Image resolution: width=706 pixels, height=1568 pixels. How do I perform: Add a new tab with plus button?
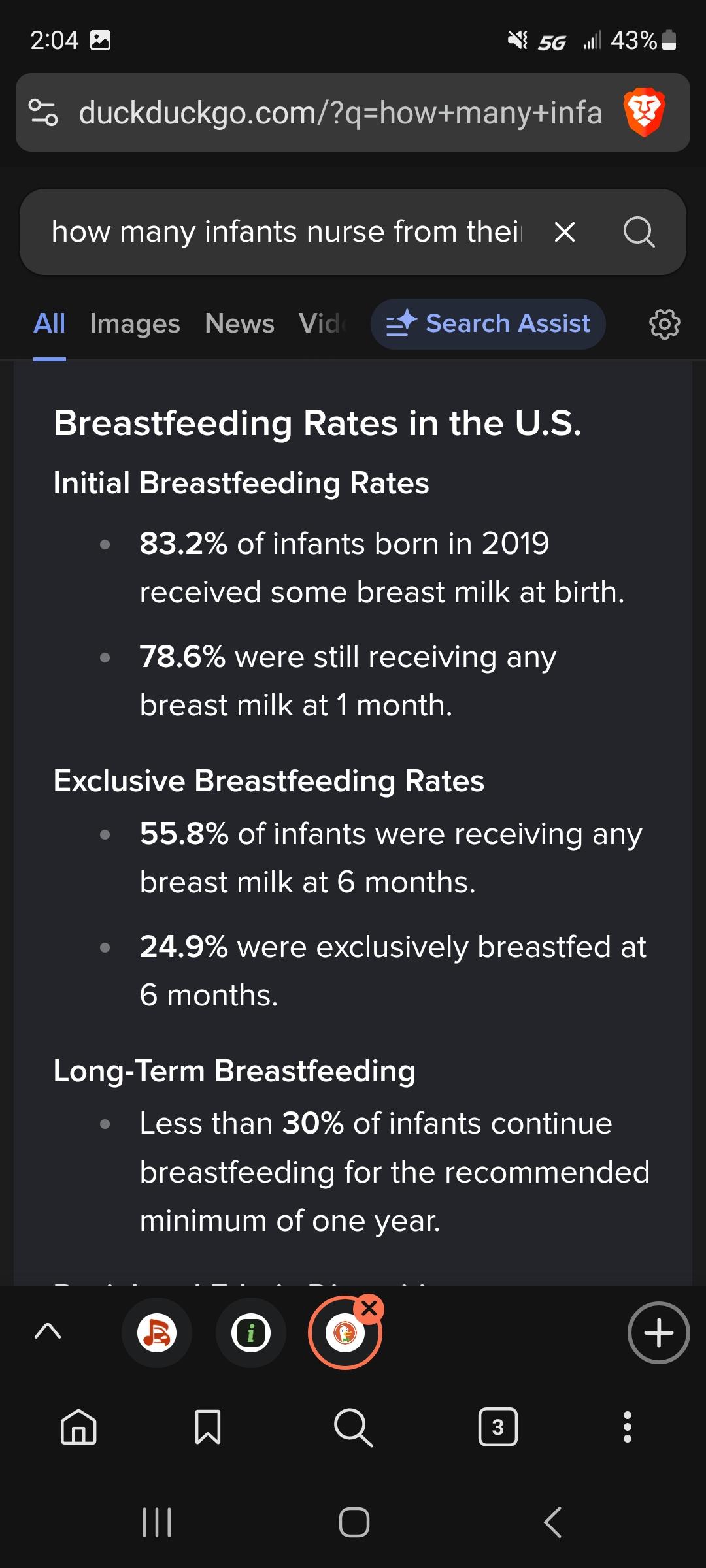coord(658,1333)
